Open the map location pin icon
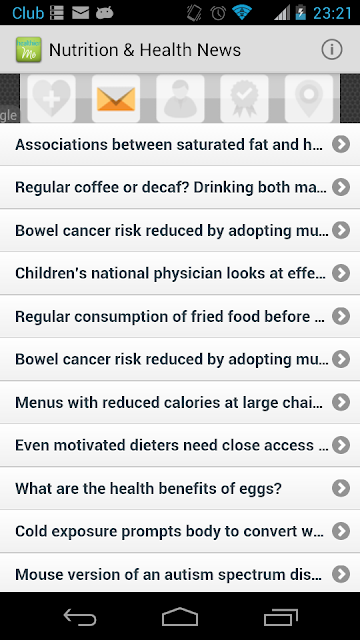 [x=309, y=98]
